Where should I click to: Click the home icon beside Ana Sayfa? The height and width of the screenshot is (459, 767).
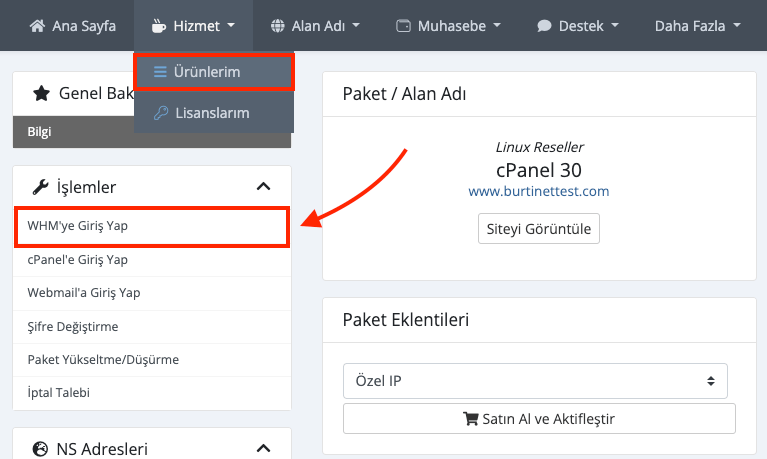tap(38, 25)
